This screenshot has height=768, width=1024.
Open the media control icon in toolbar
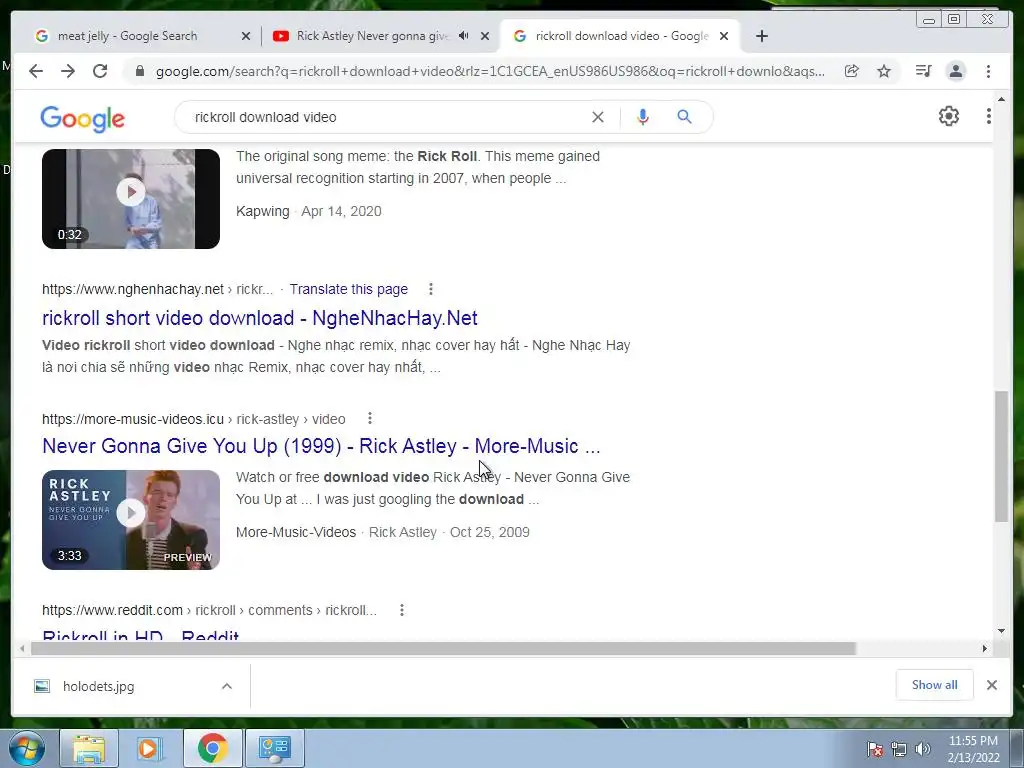tap(923, 71)
